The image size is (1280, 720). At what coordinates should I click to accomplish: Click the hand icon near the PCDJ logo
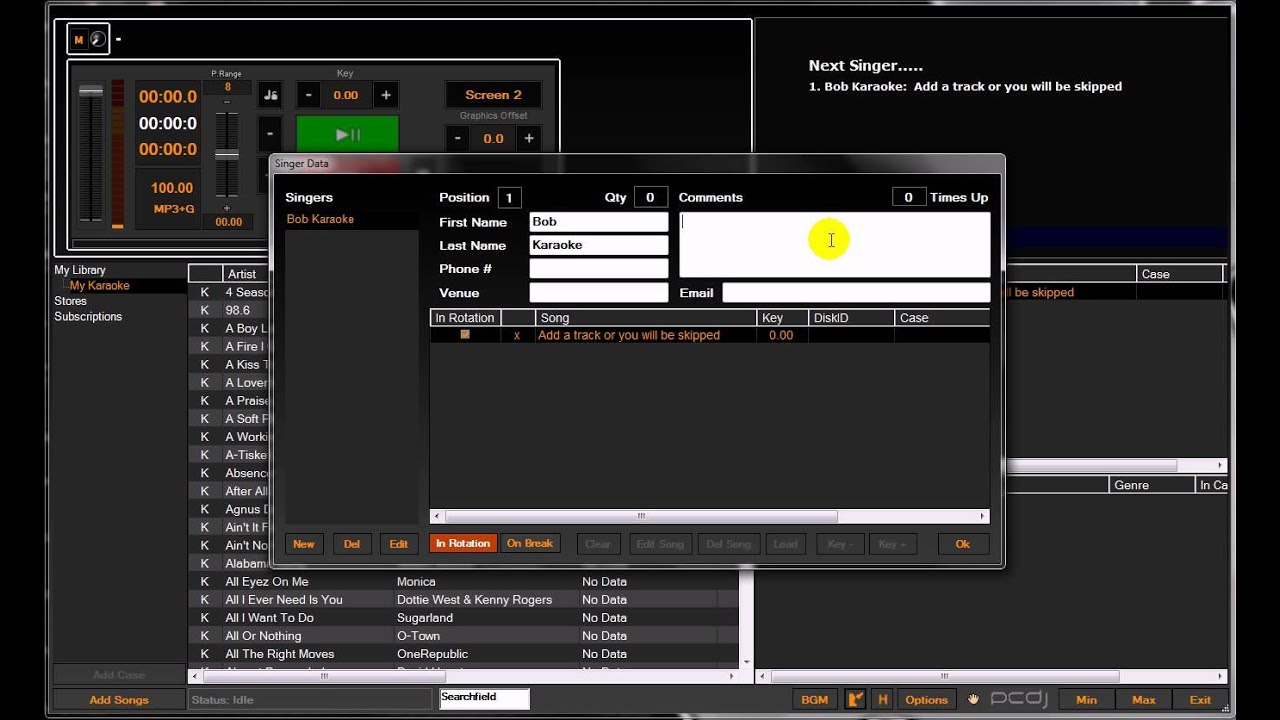click(x=973, y=700)
